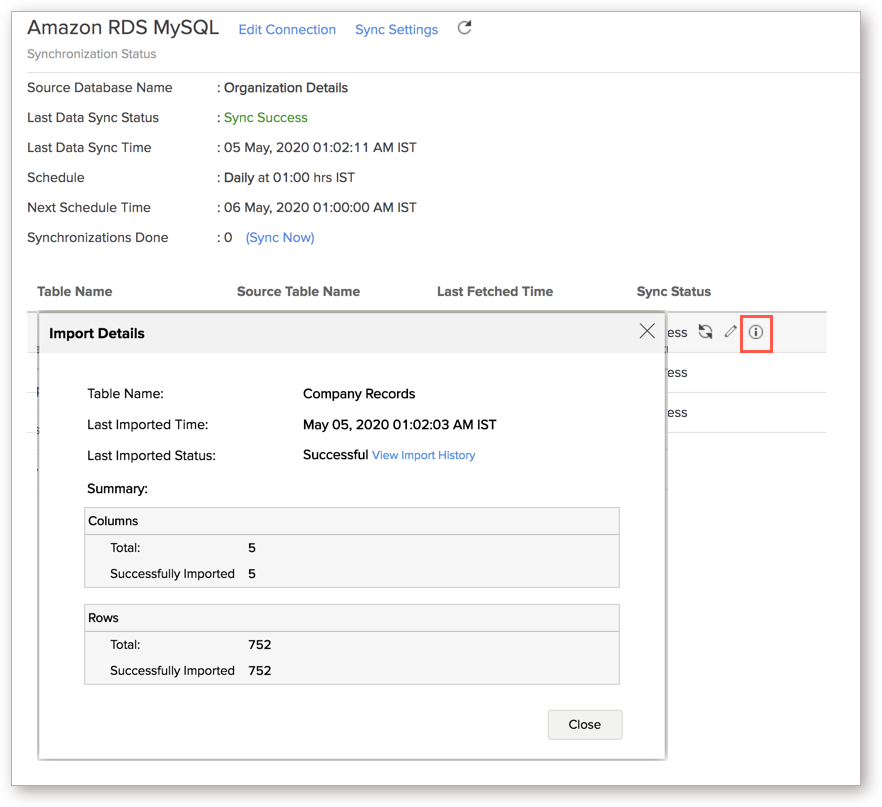Click the Sync Success status text
Screen dimensions: 882x807
pyautogui.click(x=266, y=118)
